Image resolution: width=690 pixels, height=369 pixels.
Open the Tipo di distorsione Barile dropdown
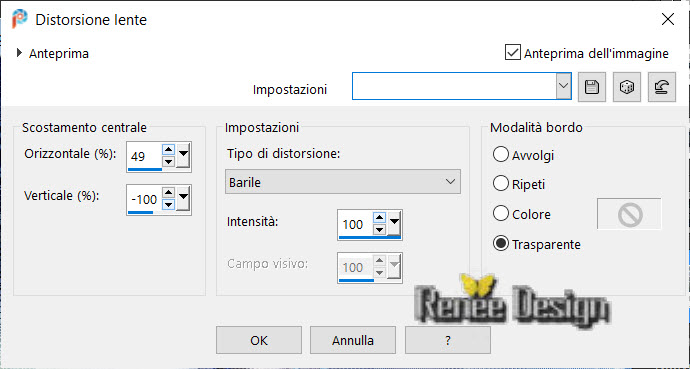(343, 182)
